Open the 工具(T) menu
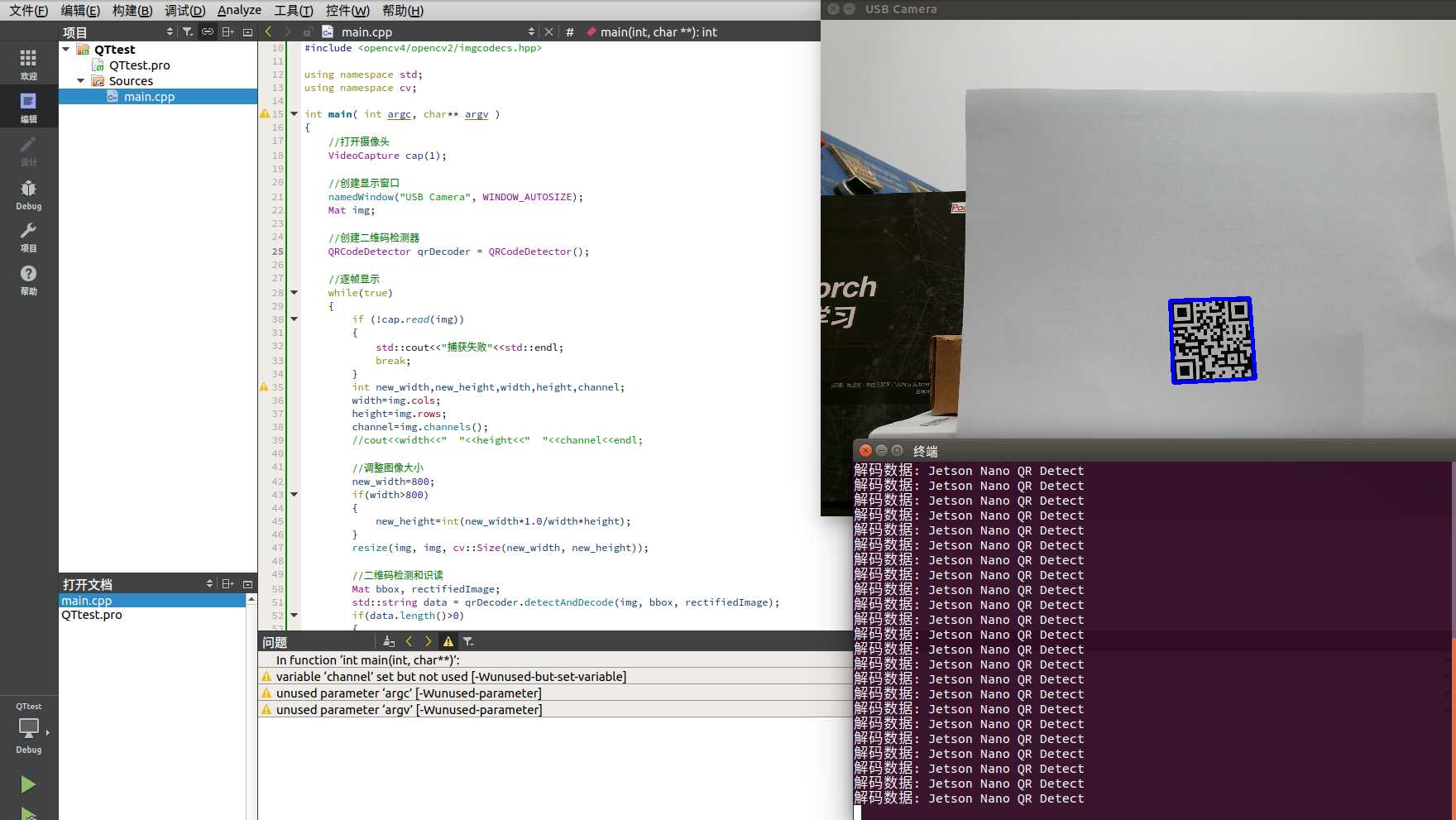The height and width of the screenshot is (820, 1456). [294, 10]
